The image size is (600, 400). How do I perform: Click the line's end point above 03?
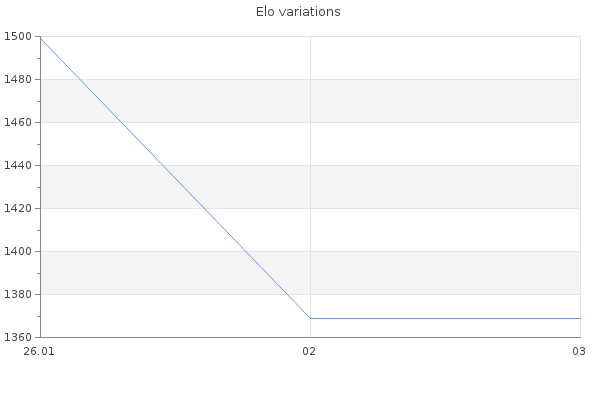tap(579, 318)
